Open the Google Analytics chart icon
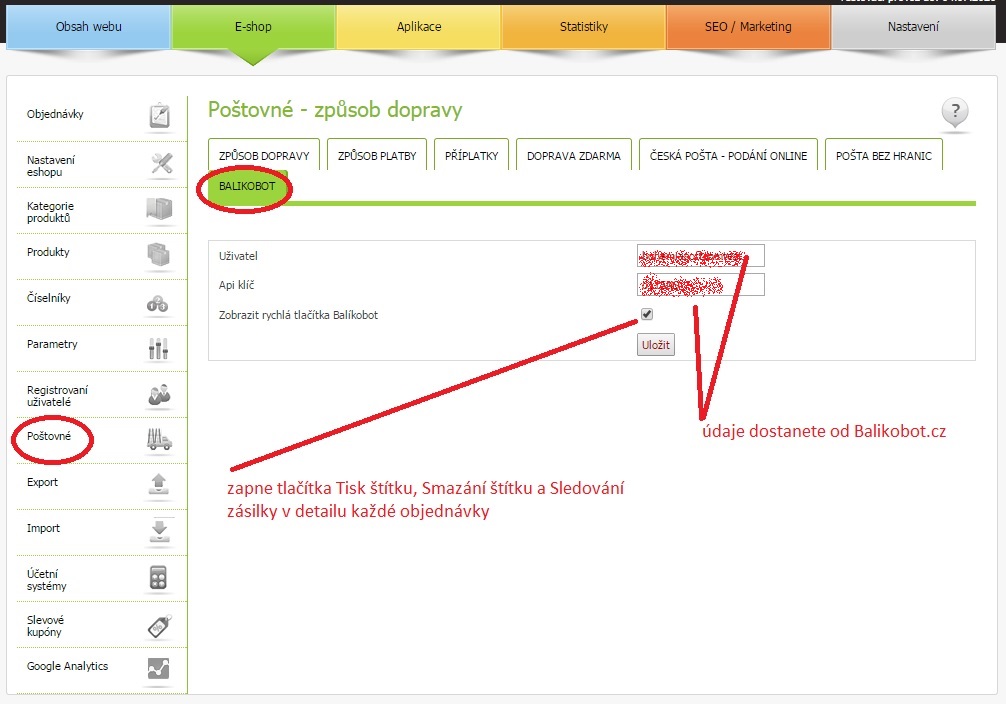Viewport: 1006px width, 704px height. [158, 669]
